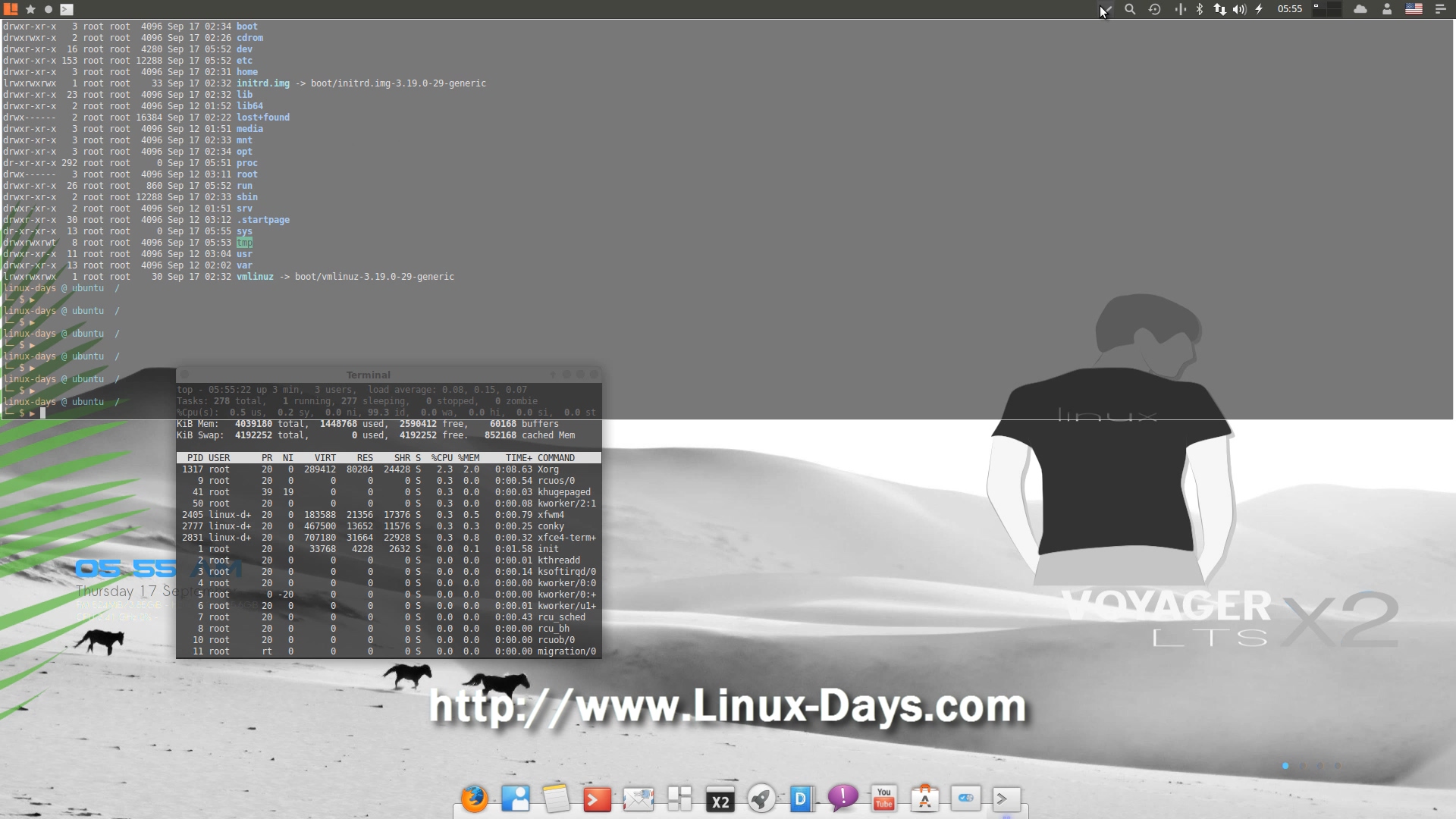The height and width of the screenshot is (819, 1456).
Task: Select the xfwm4 process row
Action: pos(389,515)
